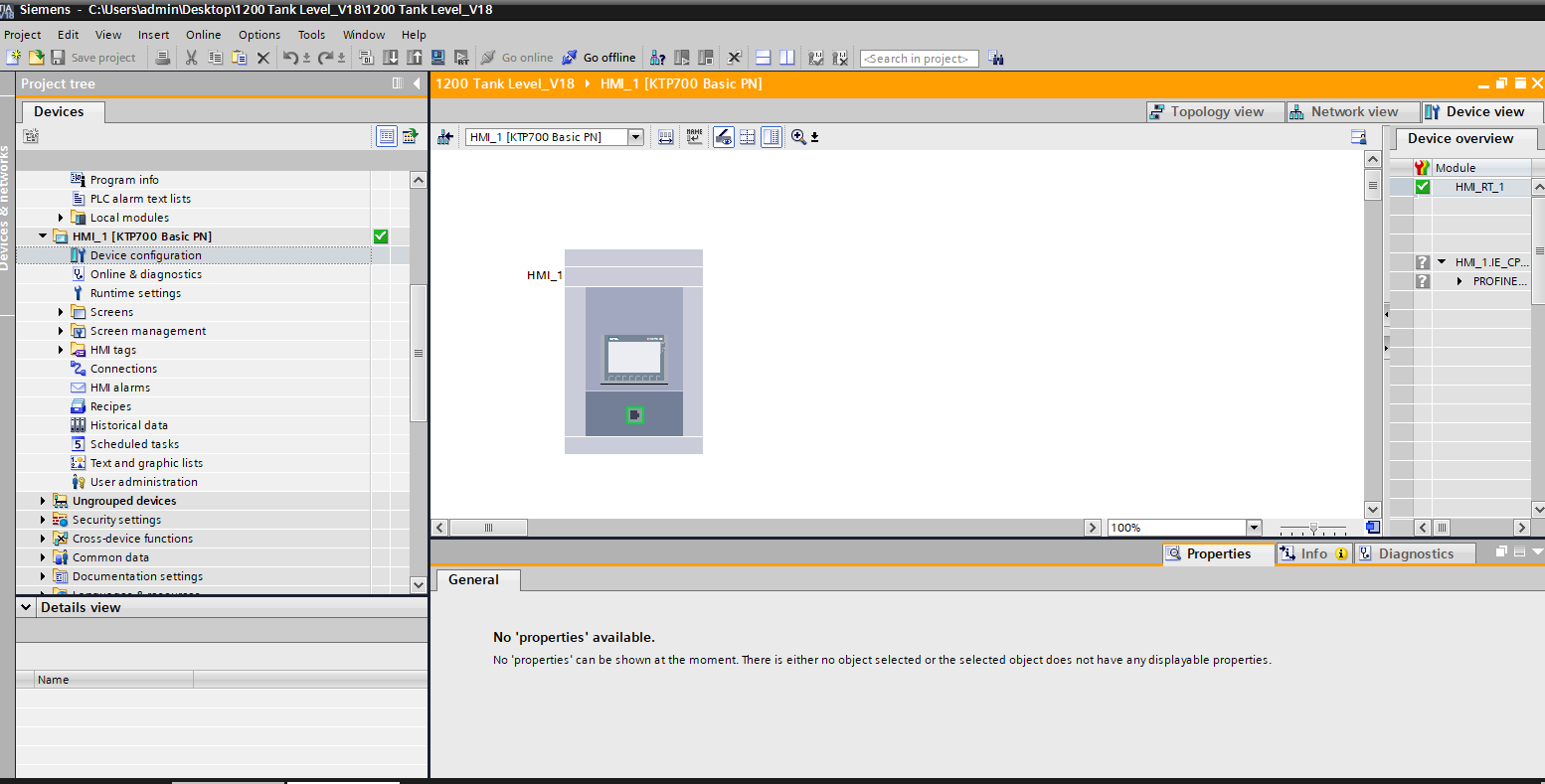Click the Copy icon in main toolbar

point(215,58)
